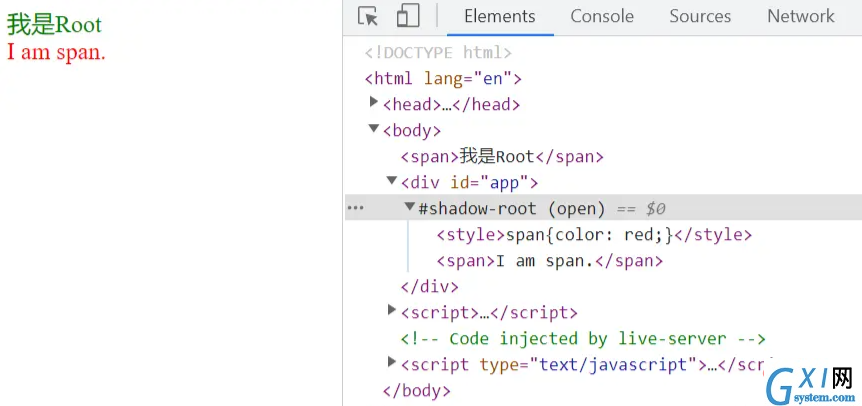Collapse the div id="app" node

tap(391, 180)
